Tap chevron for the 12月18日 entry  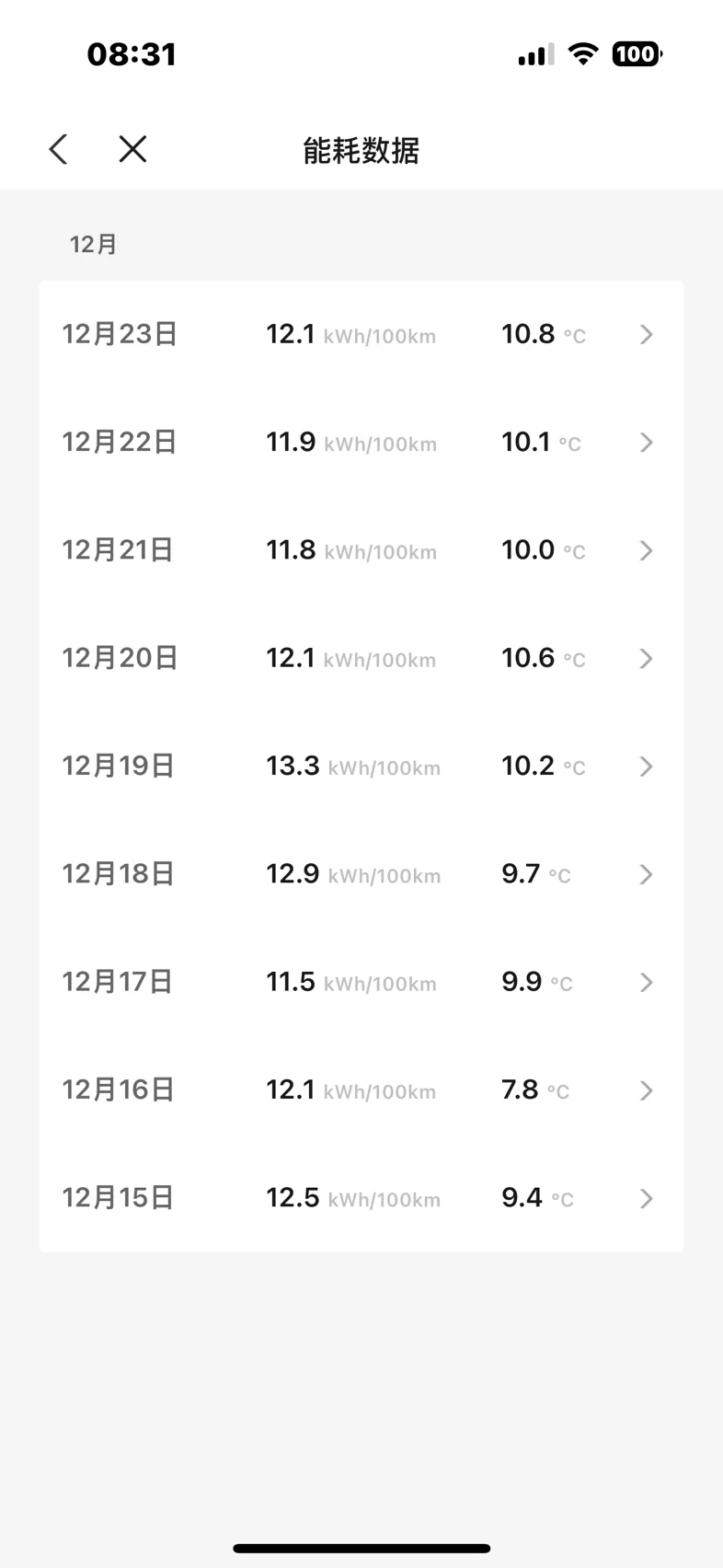(646, 874)
